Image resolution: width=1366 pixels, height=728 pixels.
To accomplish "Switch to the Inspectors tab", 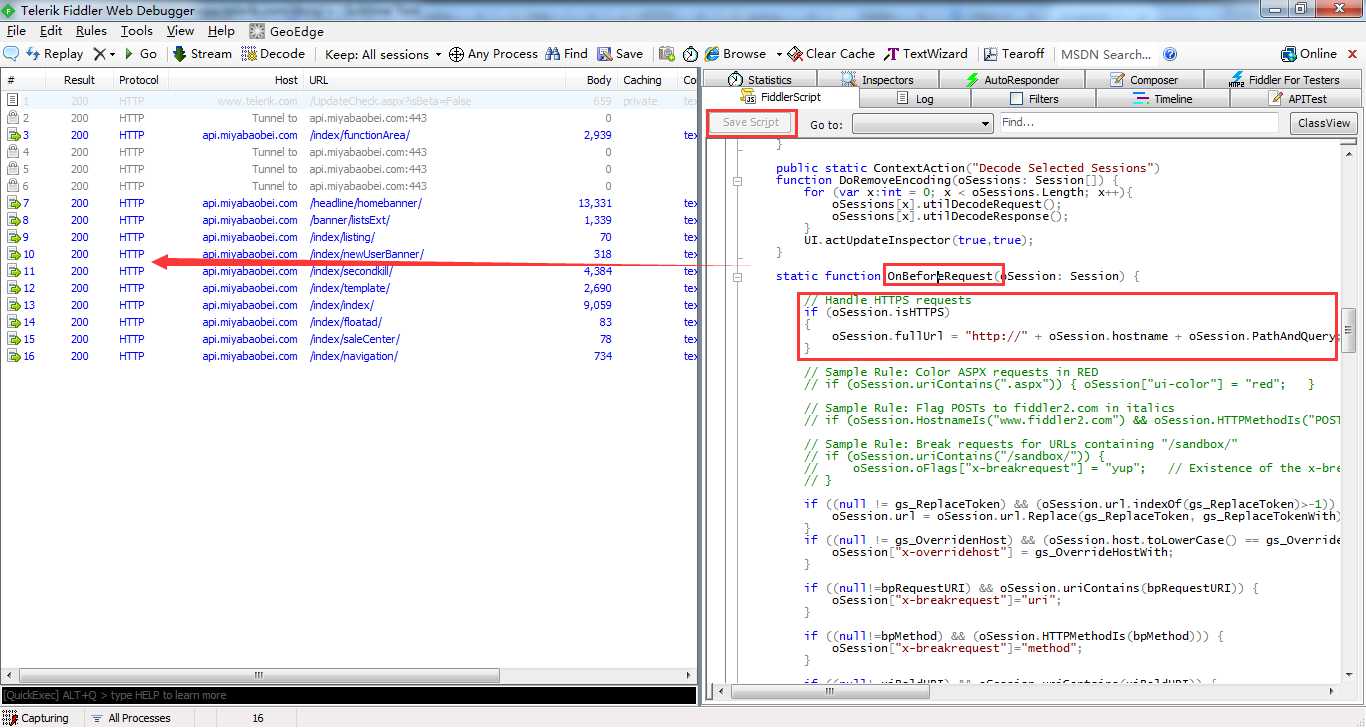I will click(877, 80).
